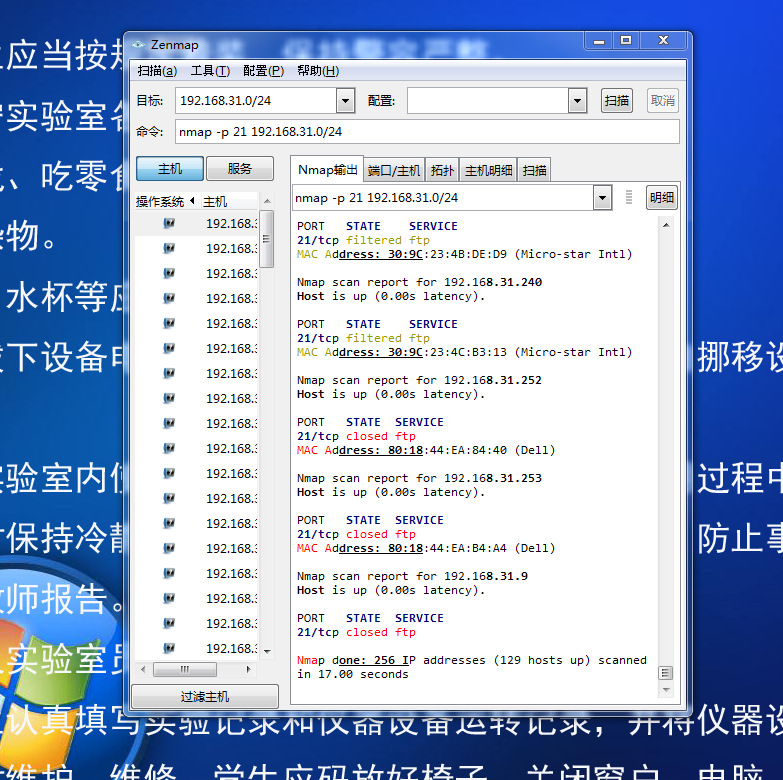Switch to the 端口/主机 tab
This screenshot has width=783, height=780.
pyautogui.click(x=393, y=171)
